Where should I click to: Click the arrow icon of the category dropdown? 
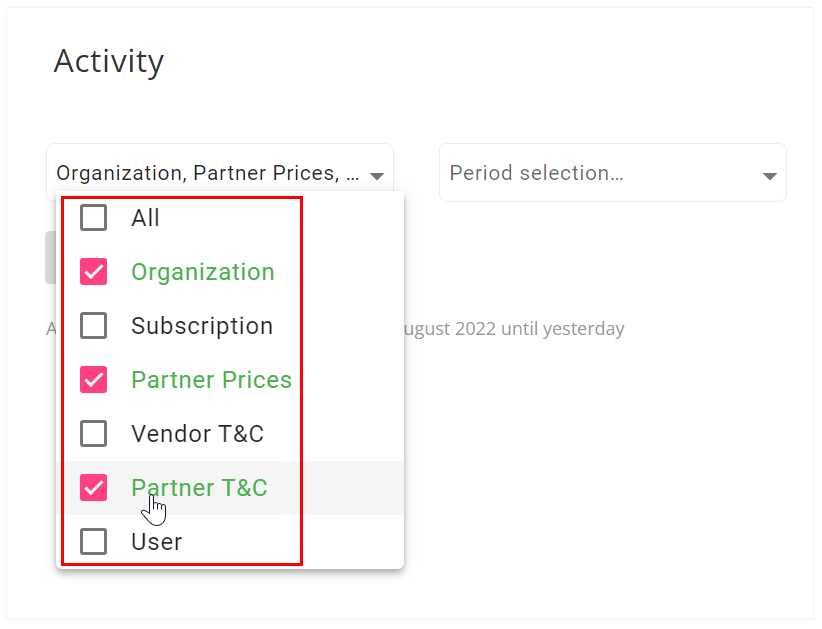(377, 176)
